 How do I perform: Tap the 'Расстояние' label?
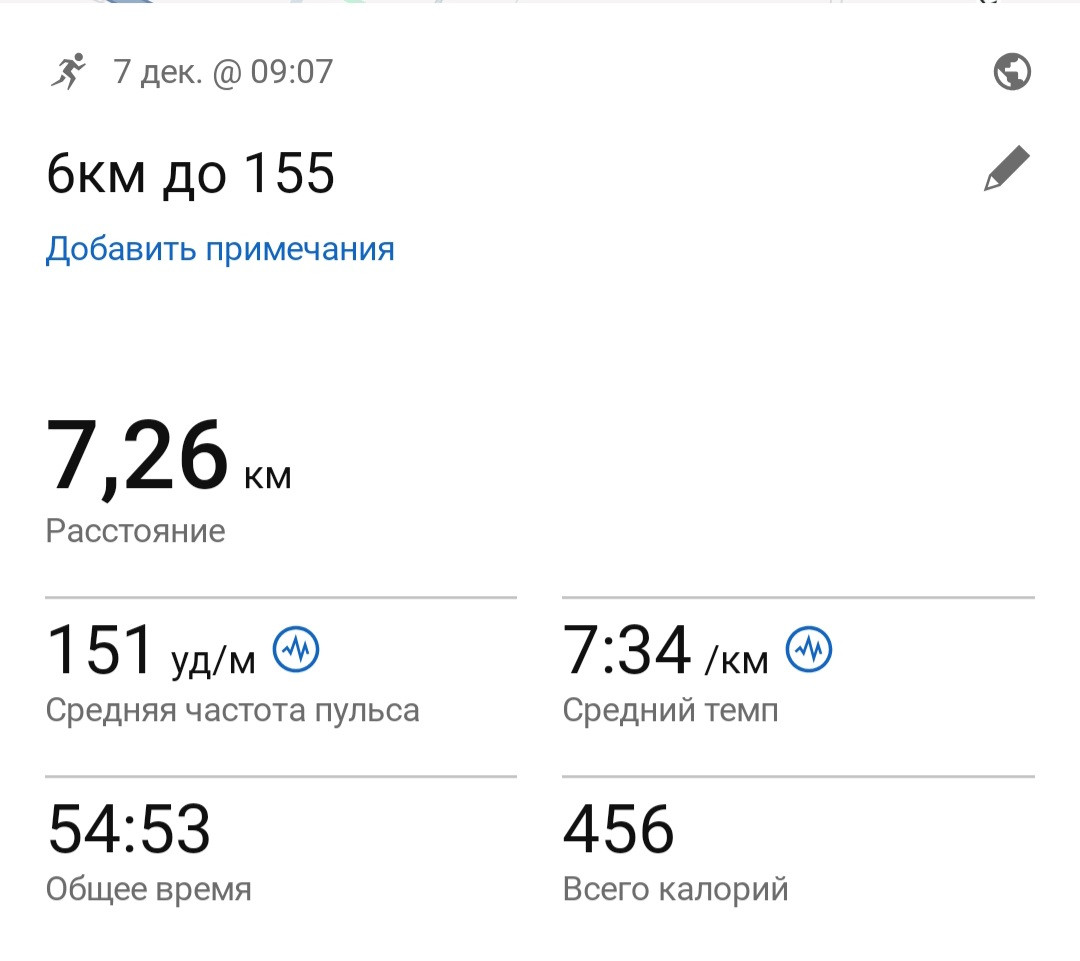pos(136,531)
